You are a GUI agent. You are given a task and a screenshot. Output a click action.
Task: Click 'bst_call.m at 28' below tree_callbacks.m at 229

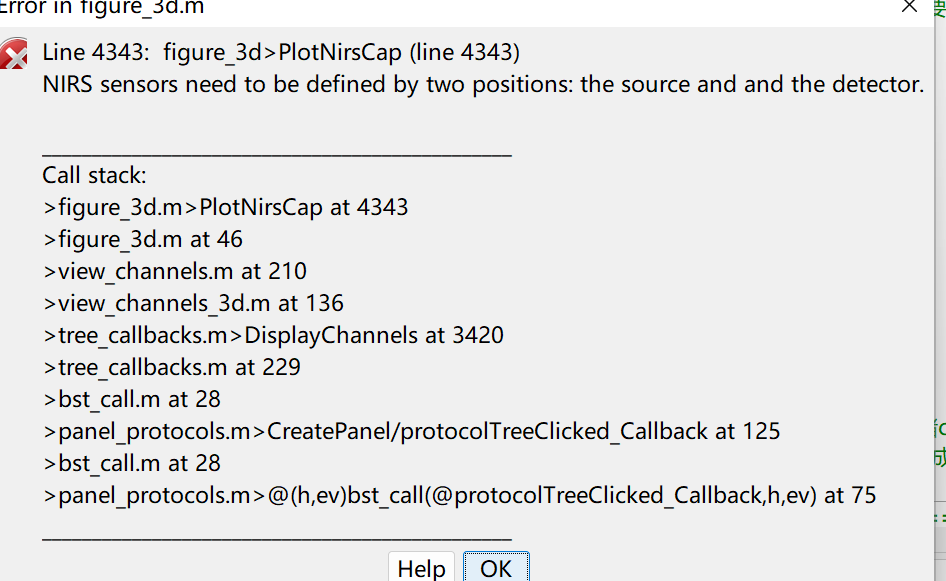132,399
